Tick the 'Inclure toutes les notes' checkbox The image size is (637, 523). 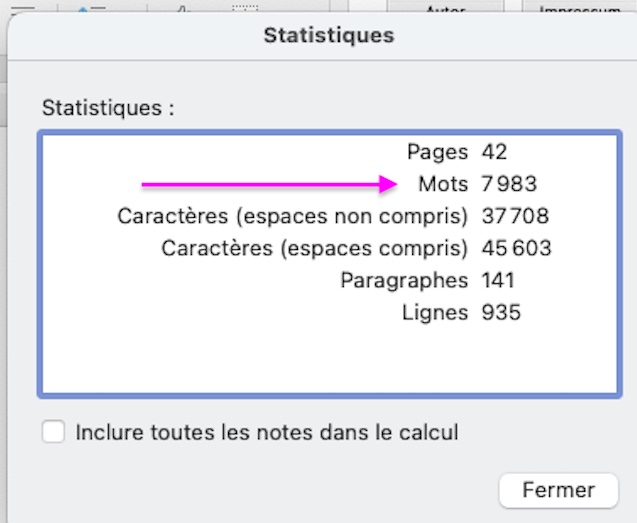click(x=53, y=431)
